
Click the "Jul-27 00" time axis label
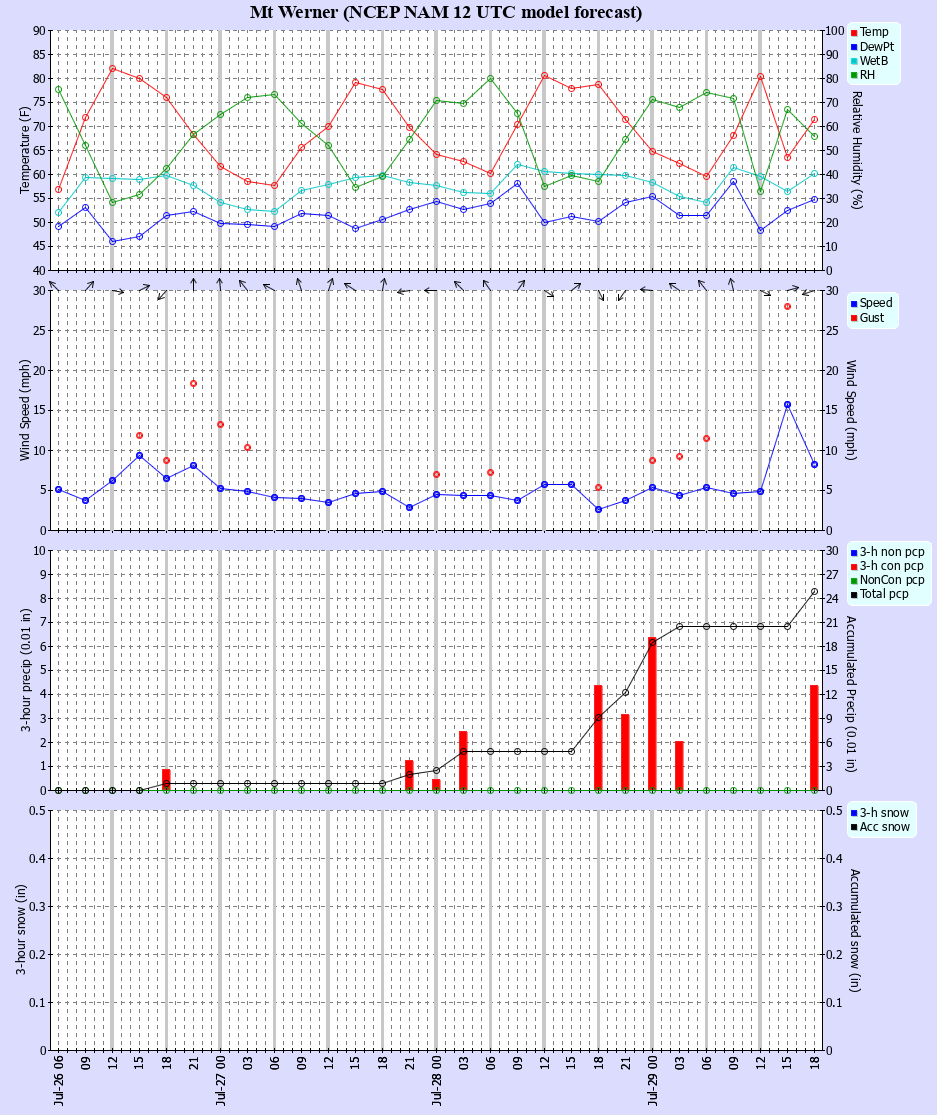coord(220,1081)
